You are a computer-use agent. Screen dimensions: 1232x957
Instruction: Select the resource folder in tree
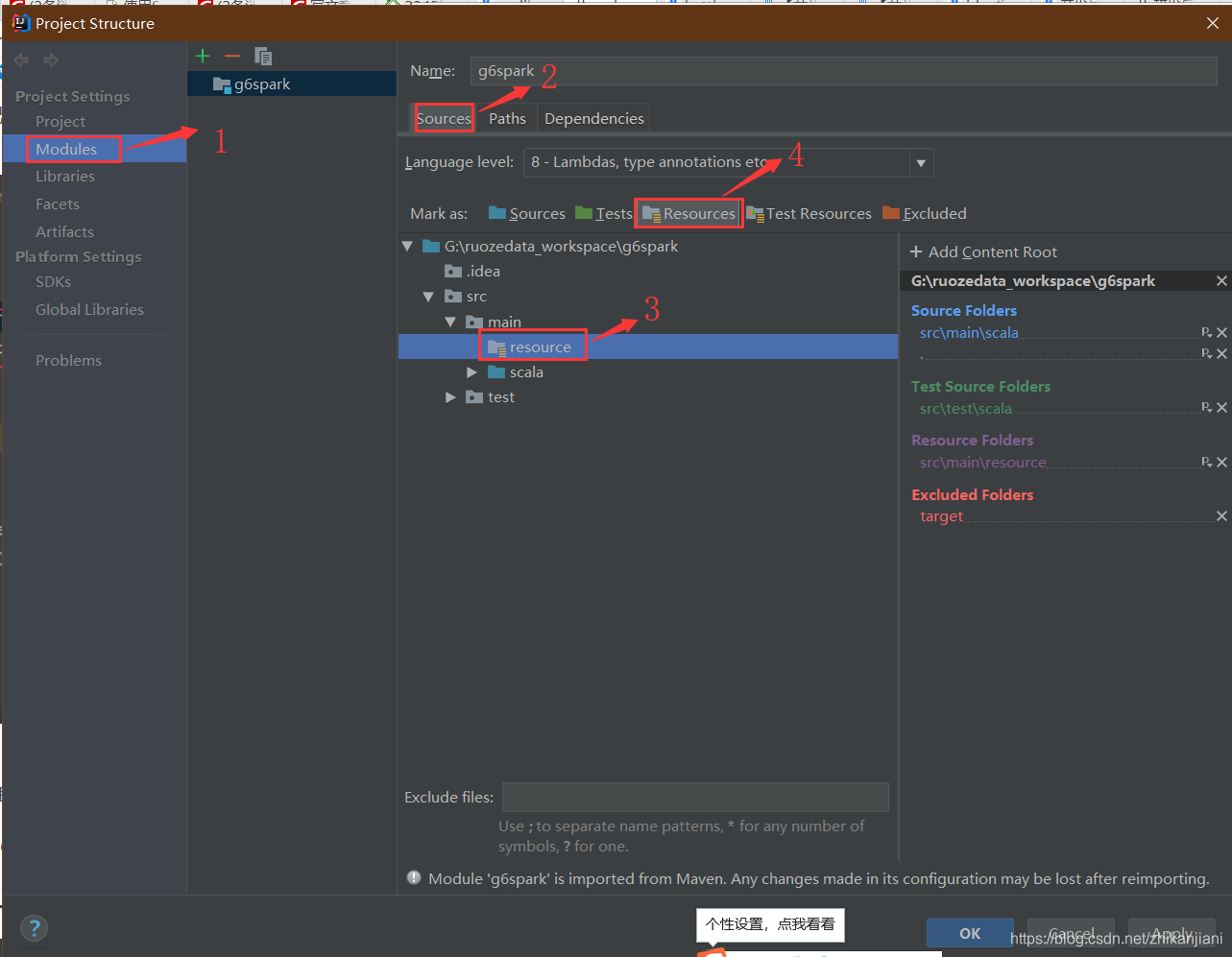[x=530, y=347]
